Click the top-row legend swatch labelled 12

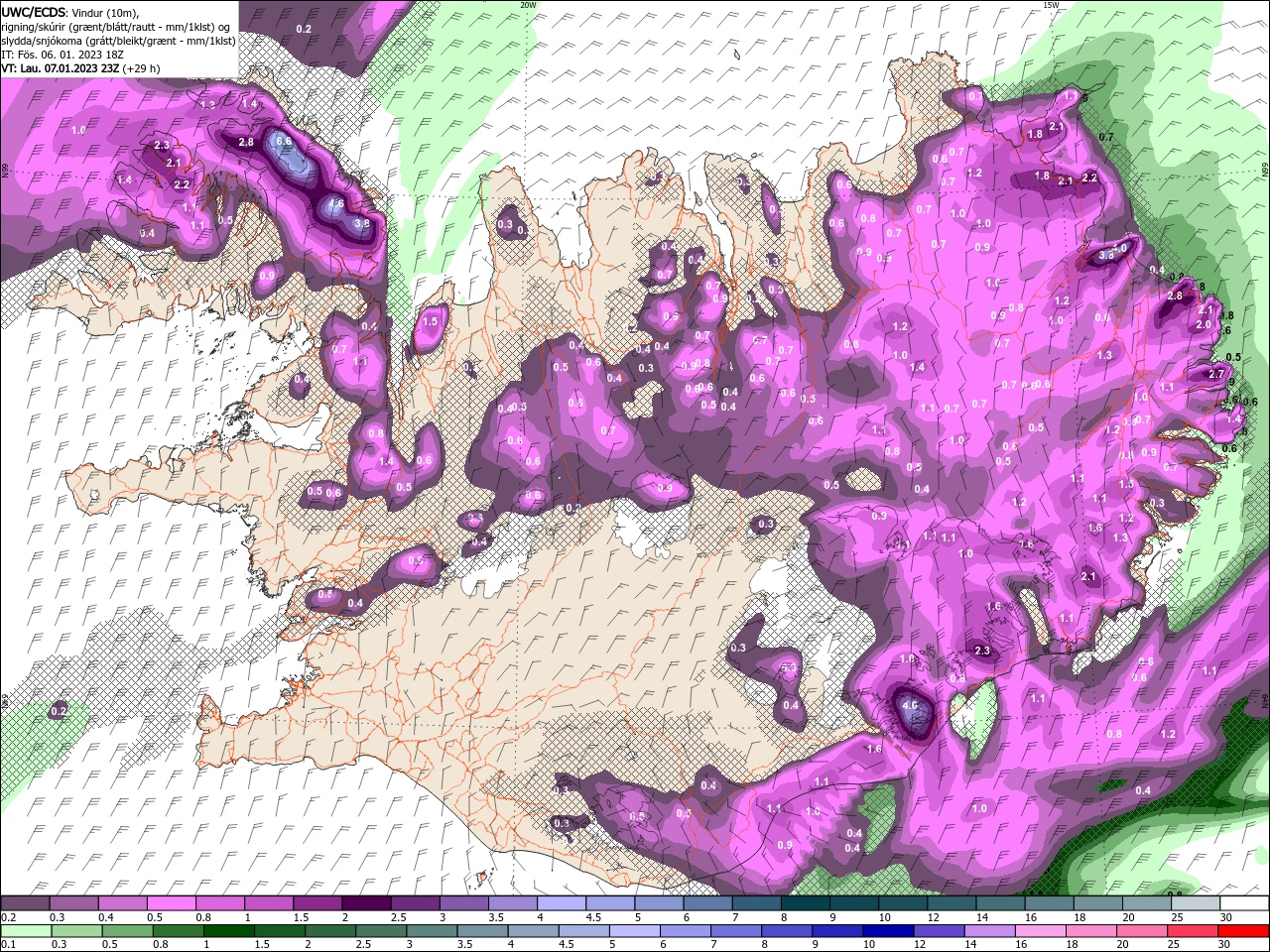click(x=952, y=903)
